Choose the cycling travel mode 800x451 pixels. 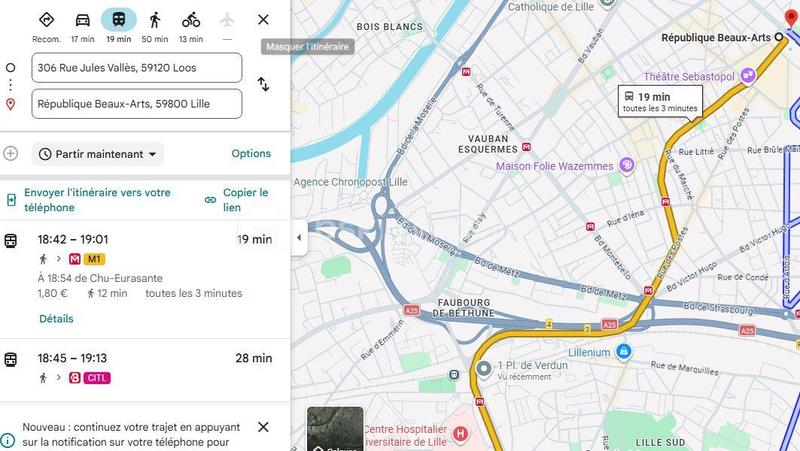[x=191, y=20]
